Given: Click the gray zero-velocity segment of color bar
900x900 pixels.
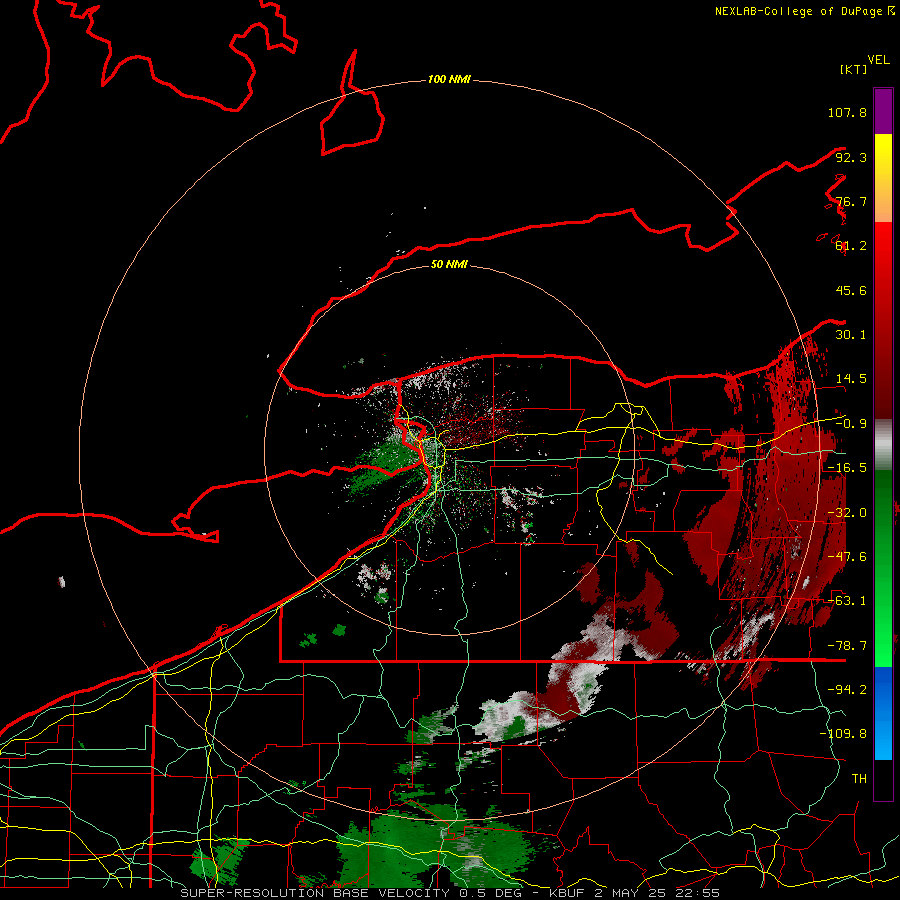Looking at the screenshot, I should [883, 445].
